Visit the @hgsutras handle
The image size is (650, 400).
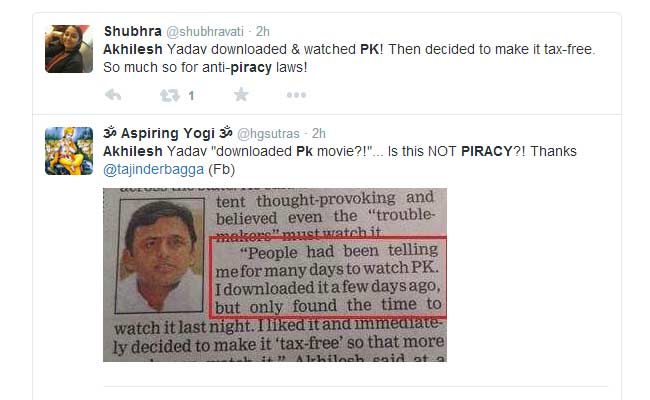click(268, 133)
